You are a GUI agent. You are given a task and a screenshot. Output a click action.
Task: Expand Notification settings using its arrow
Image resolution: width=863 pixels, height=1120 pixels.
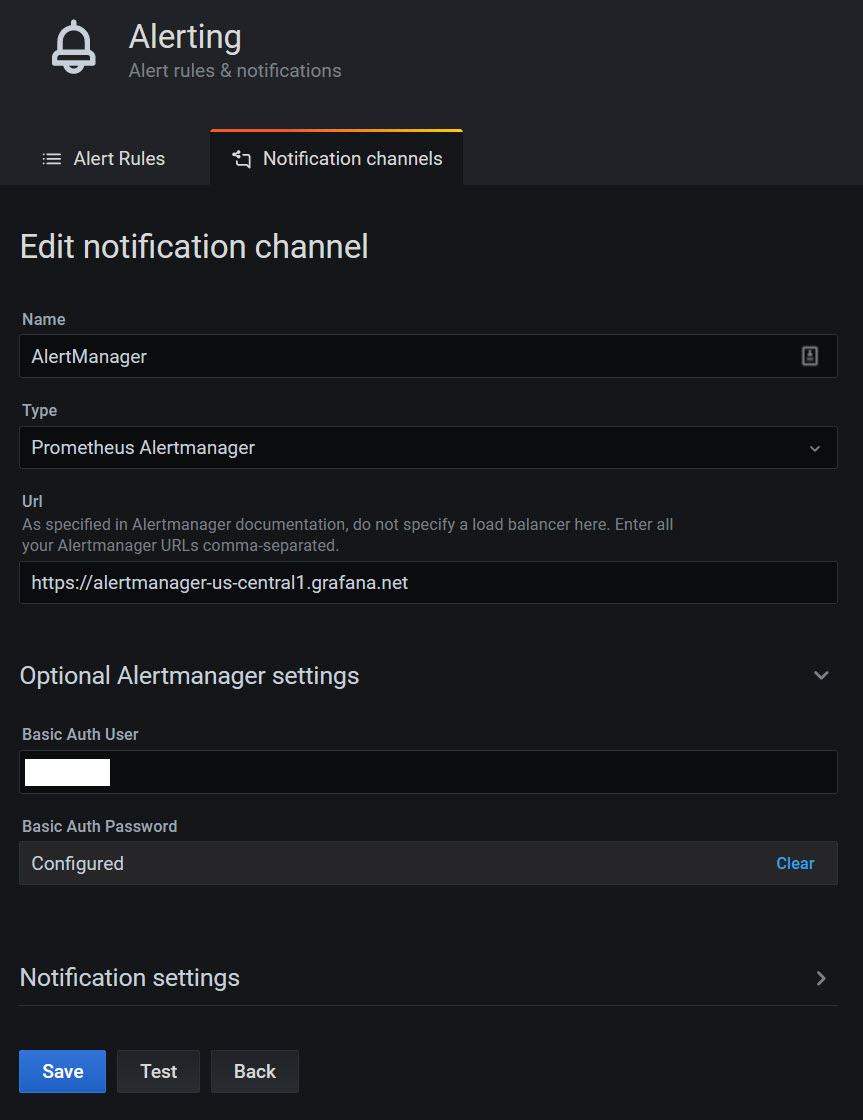click(821, 978)
